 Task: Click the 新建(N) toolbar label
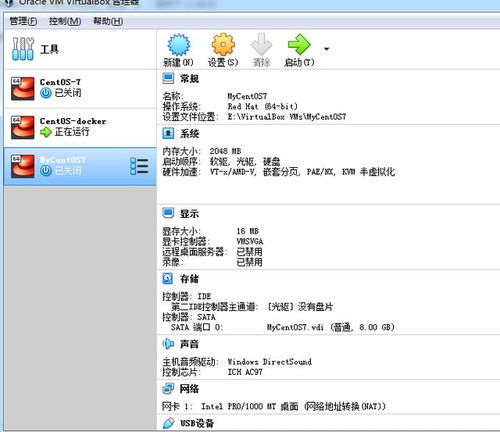tap(178, 62)
